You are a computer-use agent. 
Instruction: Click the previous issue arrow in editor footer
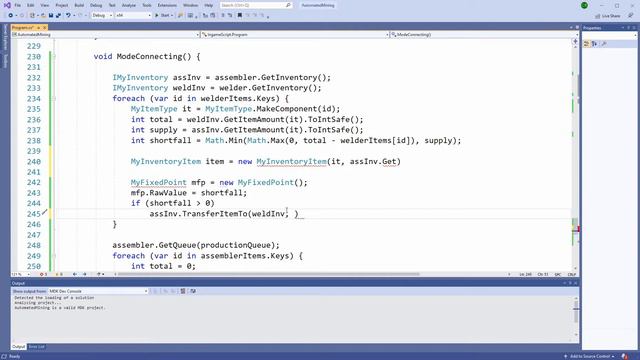[75, 274]
